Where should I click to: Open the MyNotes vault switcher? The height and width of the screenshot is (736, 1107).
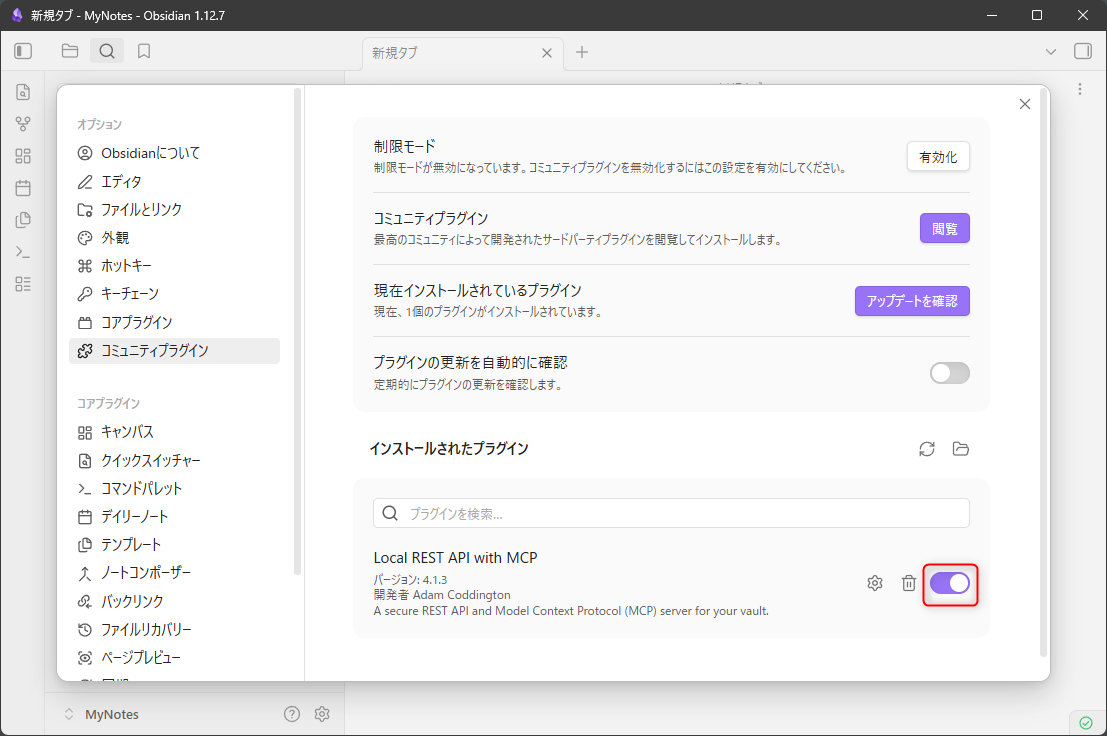(x=101, y=714)
